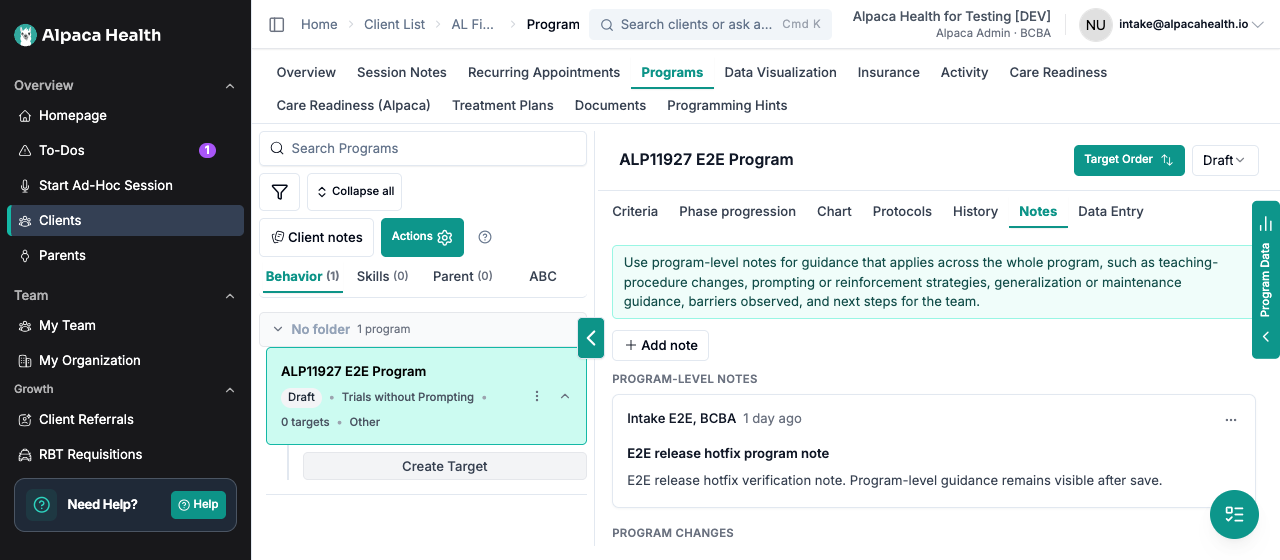Go to the Client List breadcrumb
Screen dimensions: 1280x560
click(395, 25)
